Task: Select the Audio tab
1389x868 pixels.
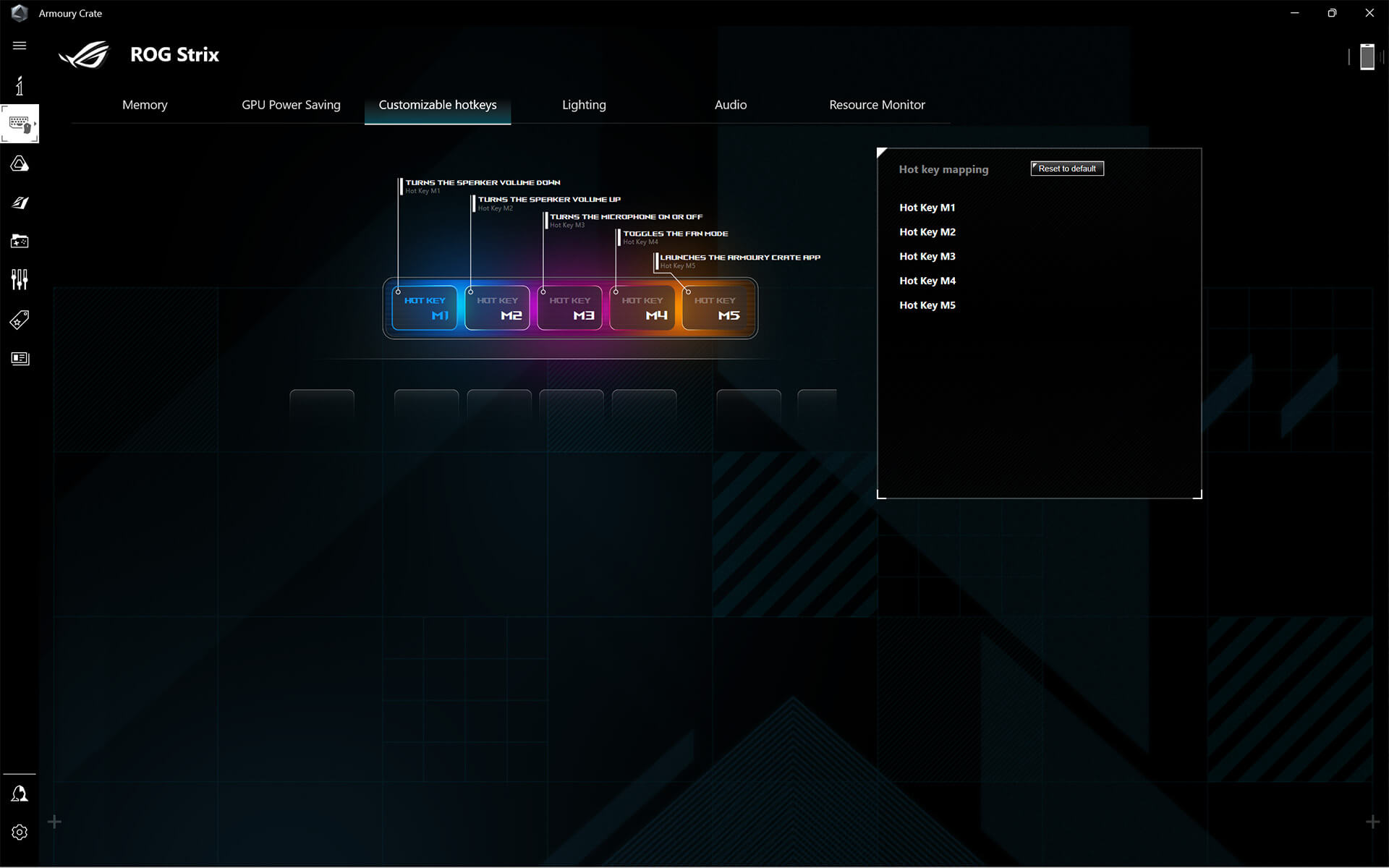Action: [731, 104]
